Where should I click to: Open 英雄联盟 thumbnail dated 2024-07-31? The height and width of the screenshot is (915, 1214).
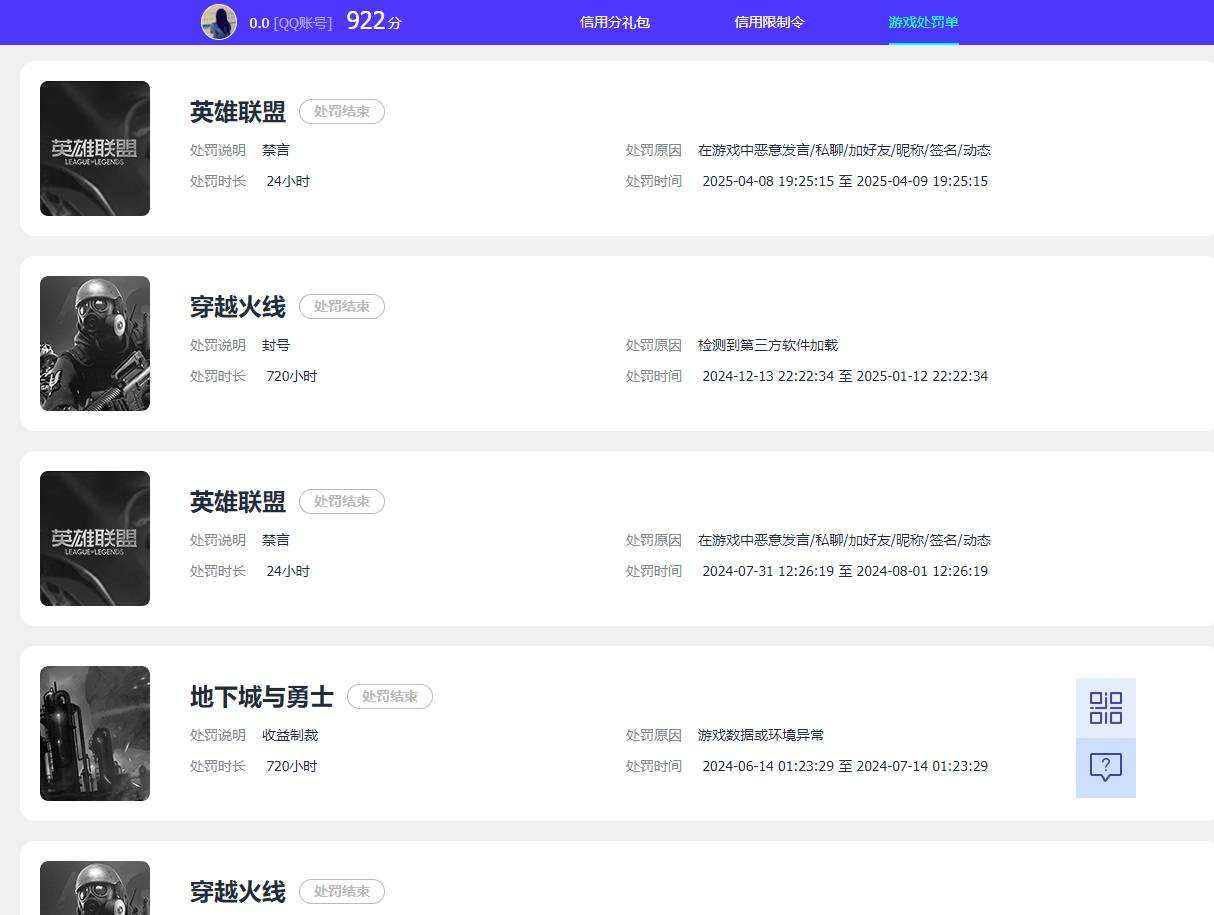tap(95, 538)
